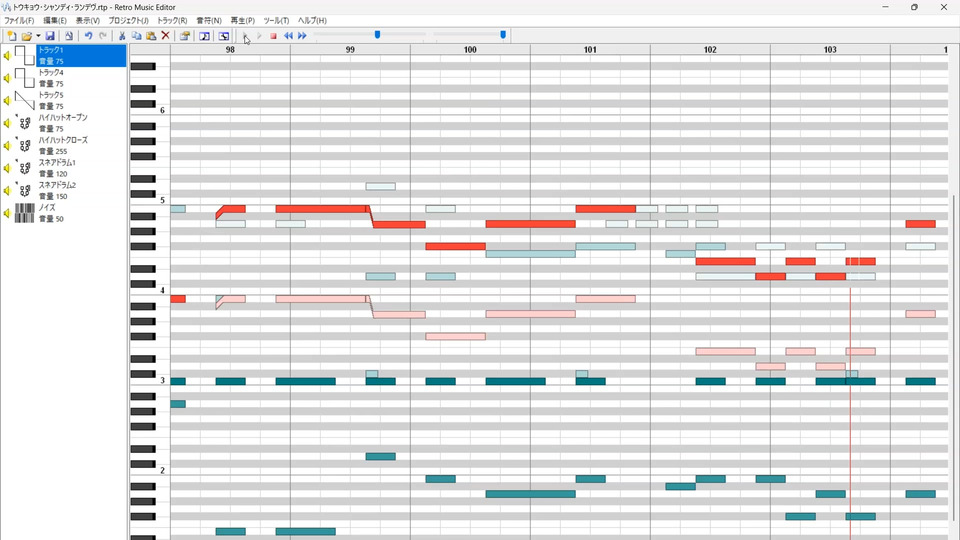Click the Open folder toolbar icon
The width and height of the screenshot is (960, 540).
(x=26, y=36)
